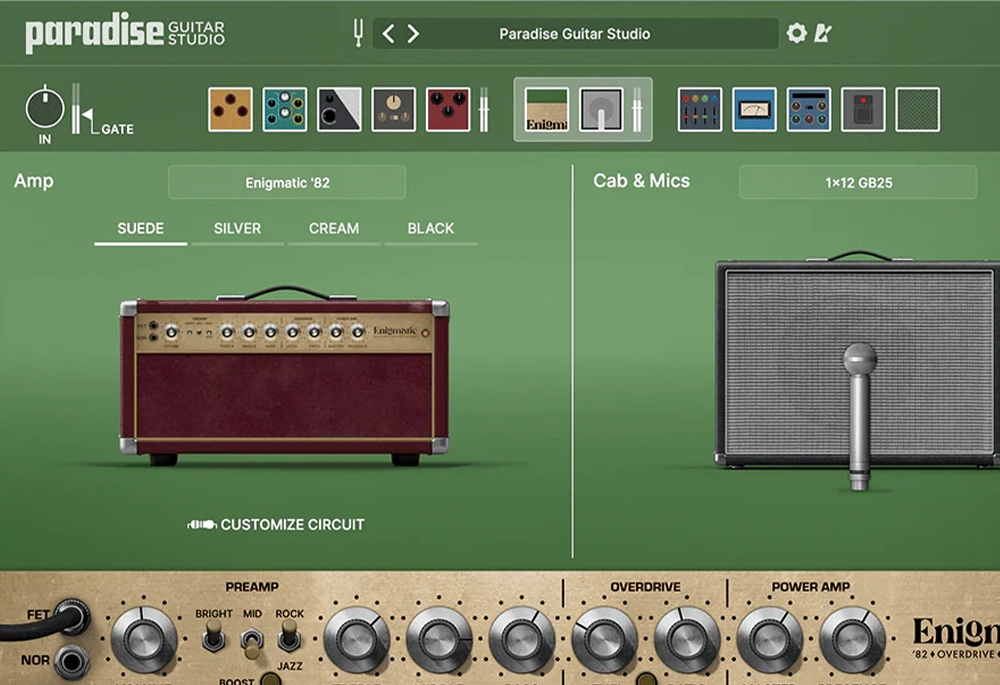Open settings gear icon
The width and height of the screenshot is (1000, 685).
tap(796, 33)
